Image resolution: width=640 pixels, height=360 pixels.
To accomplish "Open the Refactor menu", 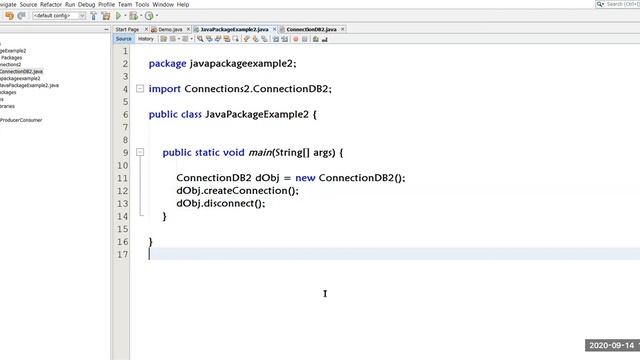I will pyautogui.click(x=51, y=4).
